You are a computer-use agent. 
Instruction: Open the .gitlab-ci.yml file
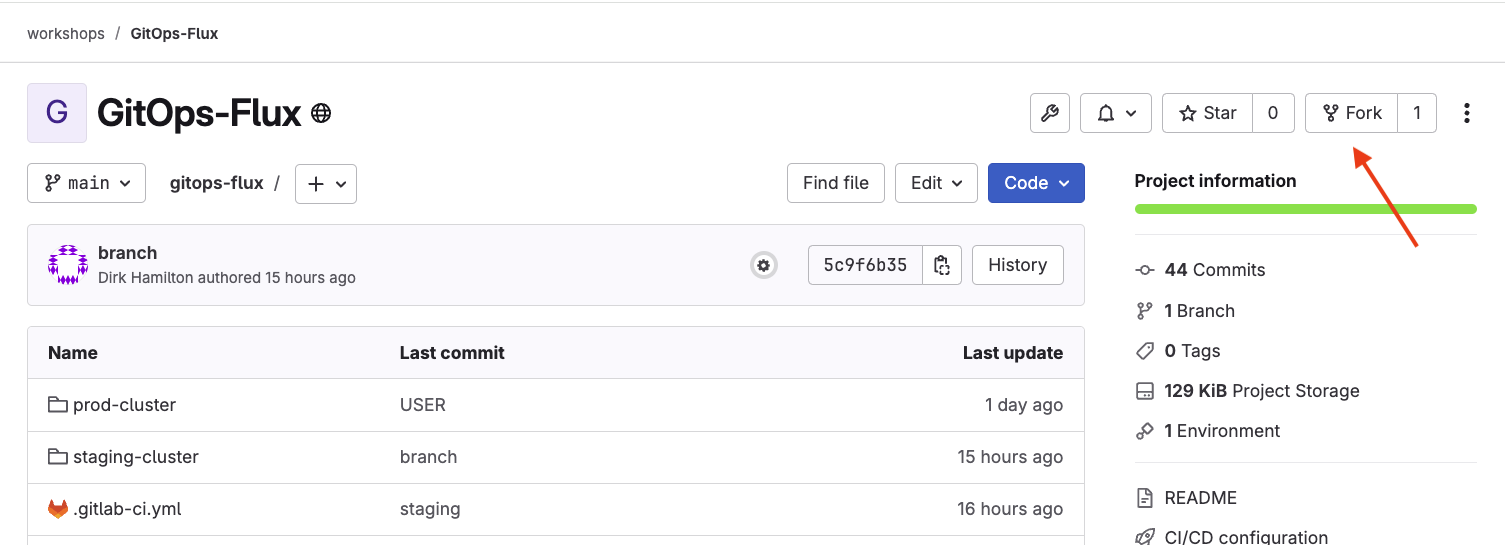click(127, 509)
